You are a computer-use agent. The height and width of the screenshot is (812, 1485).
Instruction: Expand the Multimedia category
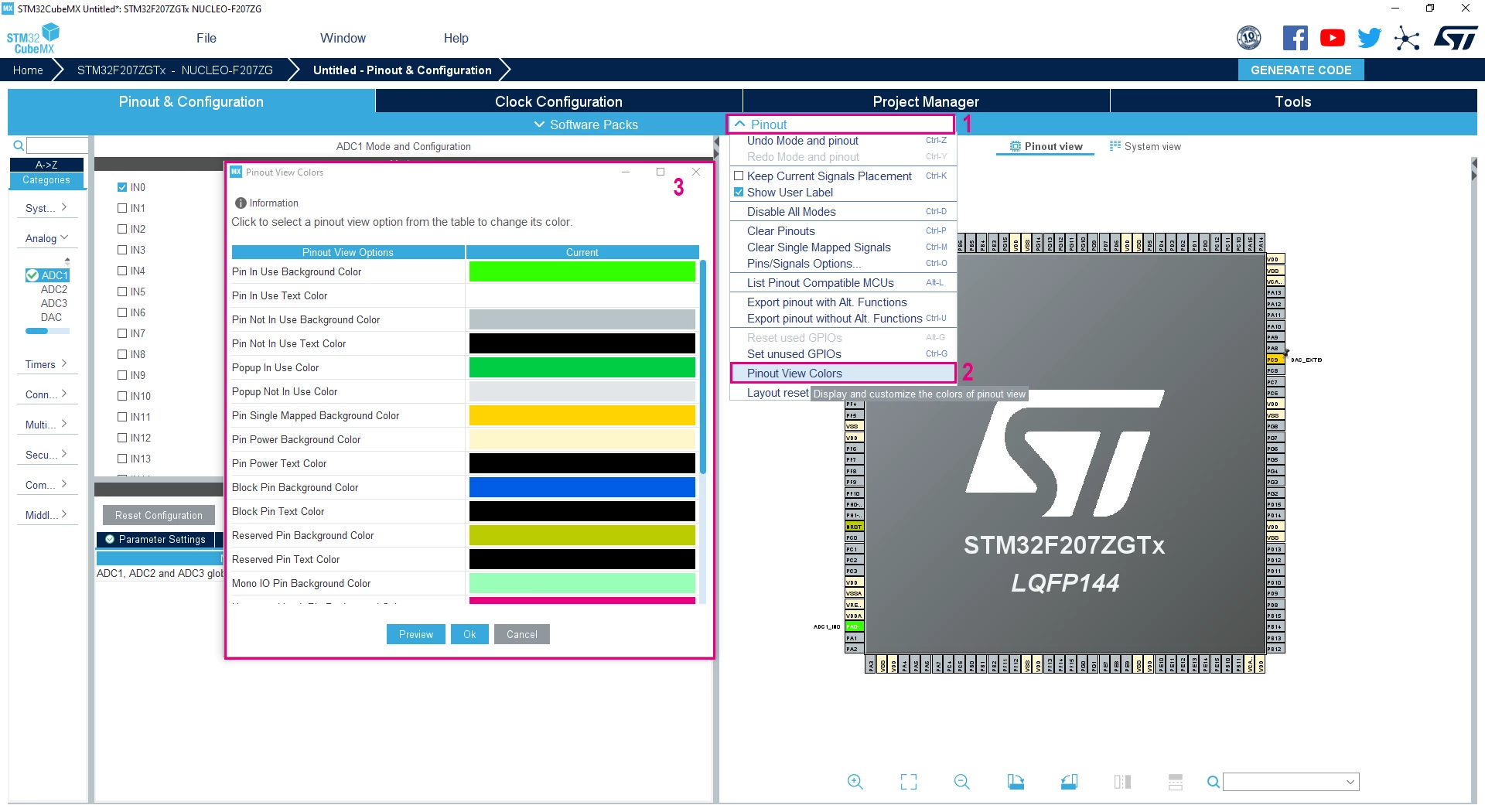point(46,425)
